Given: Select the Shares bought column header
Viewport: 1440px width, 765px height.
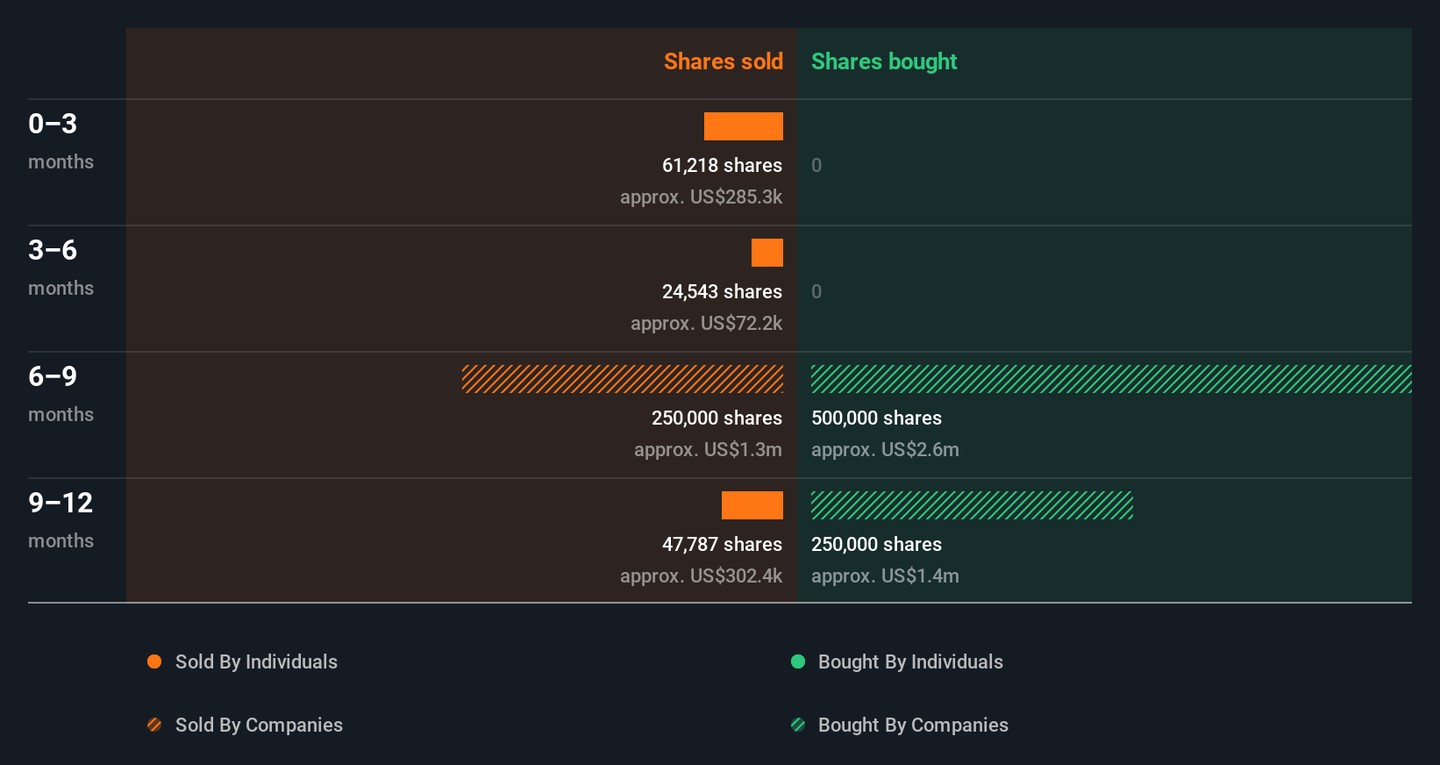Looking at the screenshot, I should tap(884, 61).
